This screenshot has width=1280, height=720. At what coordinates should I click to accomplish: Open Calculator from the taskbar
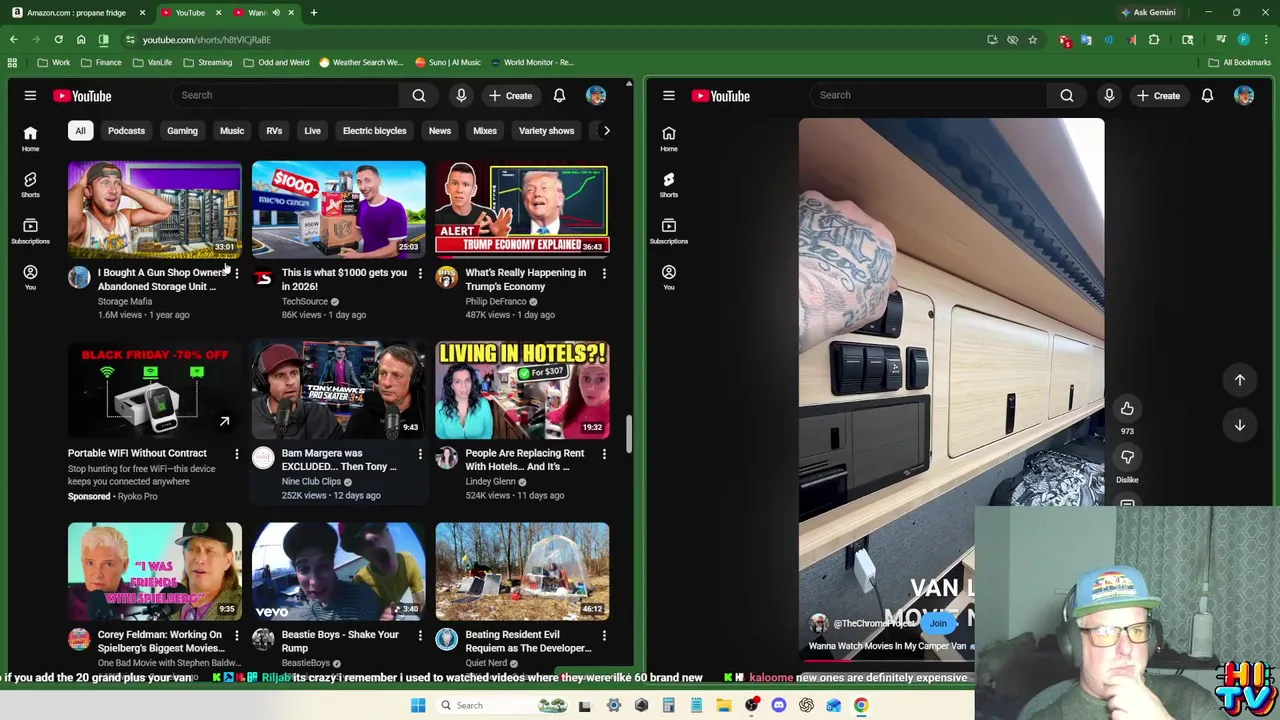[668, 705]
